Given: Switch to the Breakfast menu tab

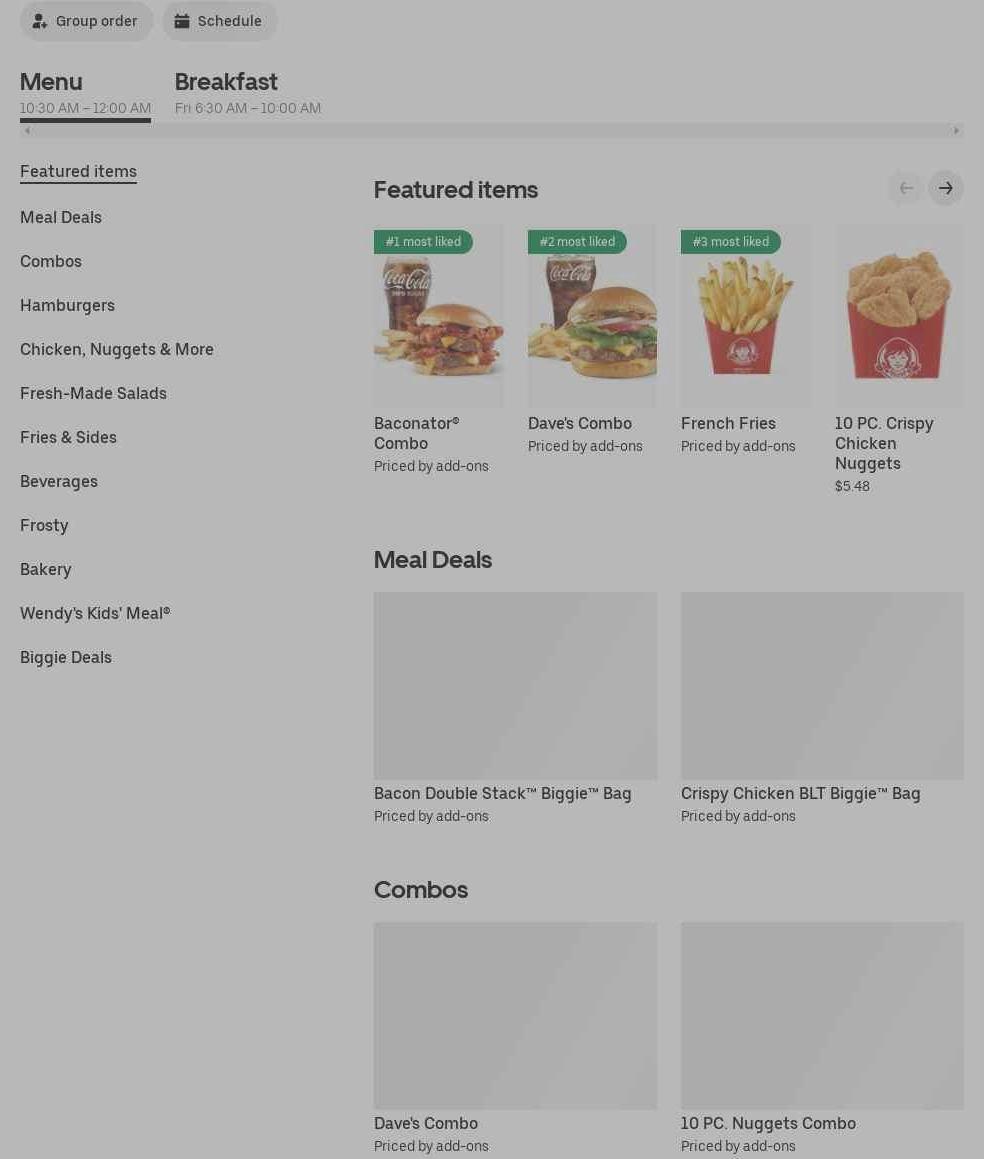Looking at the screenshot, I should pyautogui.click(x=248, y=93).
